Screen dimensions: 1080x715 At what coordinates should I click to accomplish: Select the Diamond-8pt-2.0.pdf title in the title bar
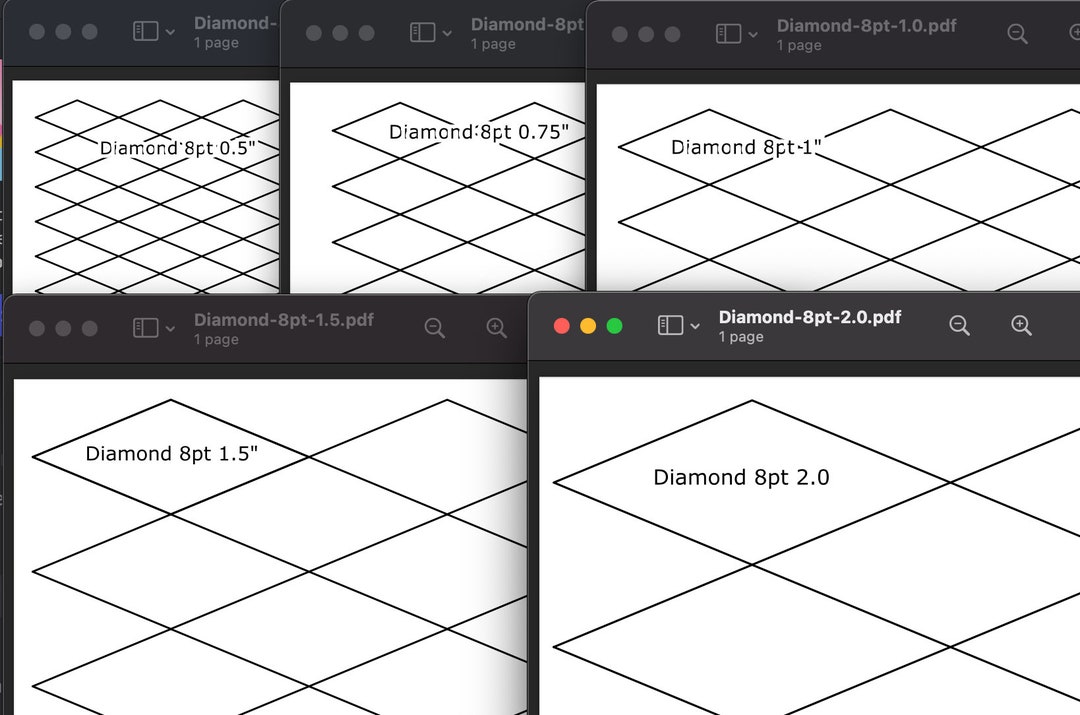(x=810, y=317)
